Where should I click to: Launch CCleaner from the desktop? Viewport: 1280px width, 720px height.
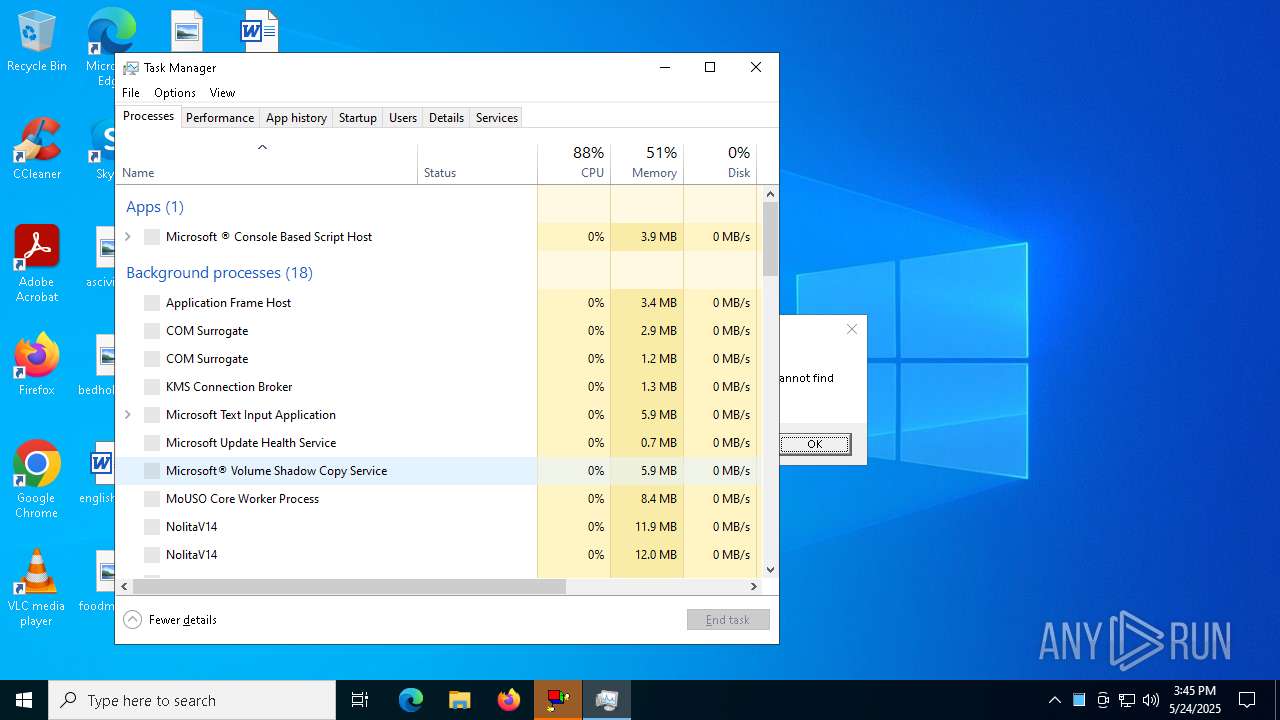(x=37, y=149)
